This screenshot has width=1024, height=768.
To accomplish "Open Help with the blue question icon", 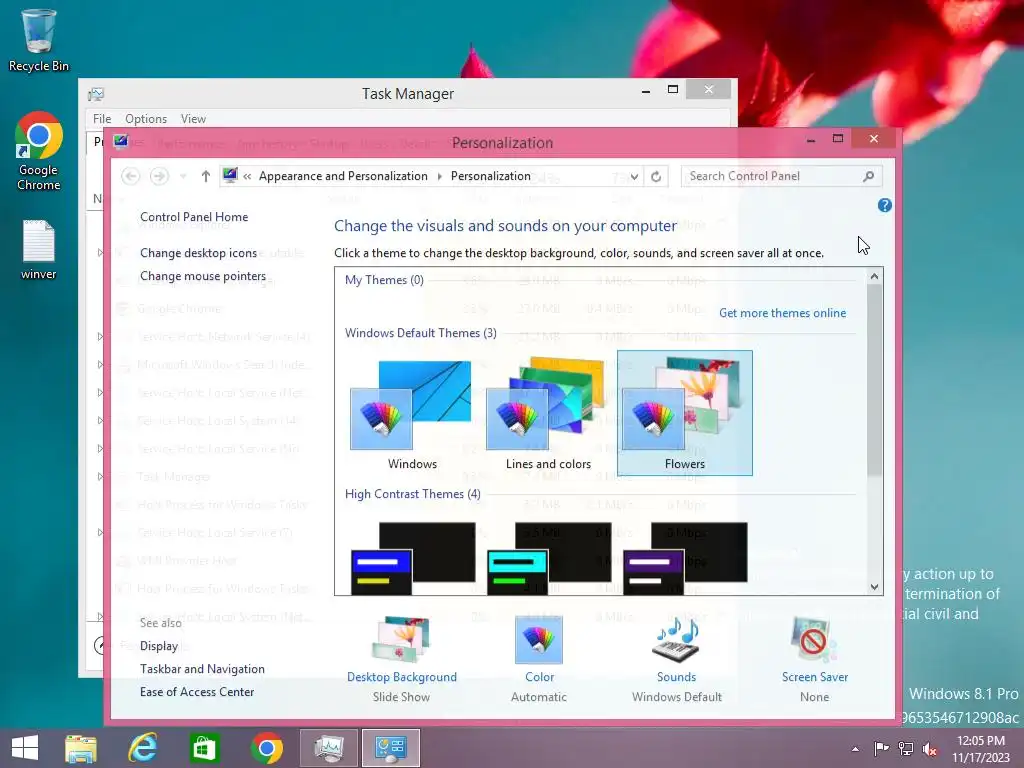I will click(x=884, y=206).
